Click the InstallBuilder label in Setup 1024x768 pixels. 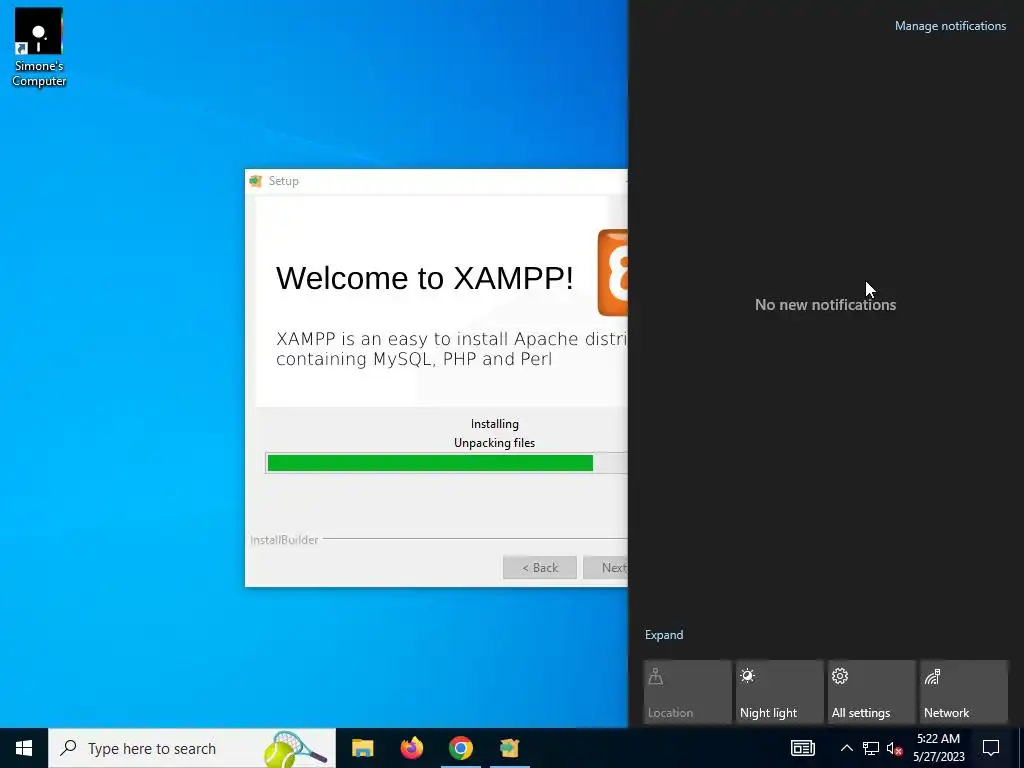coord(284,540)
